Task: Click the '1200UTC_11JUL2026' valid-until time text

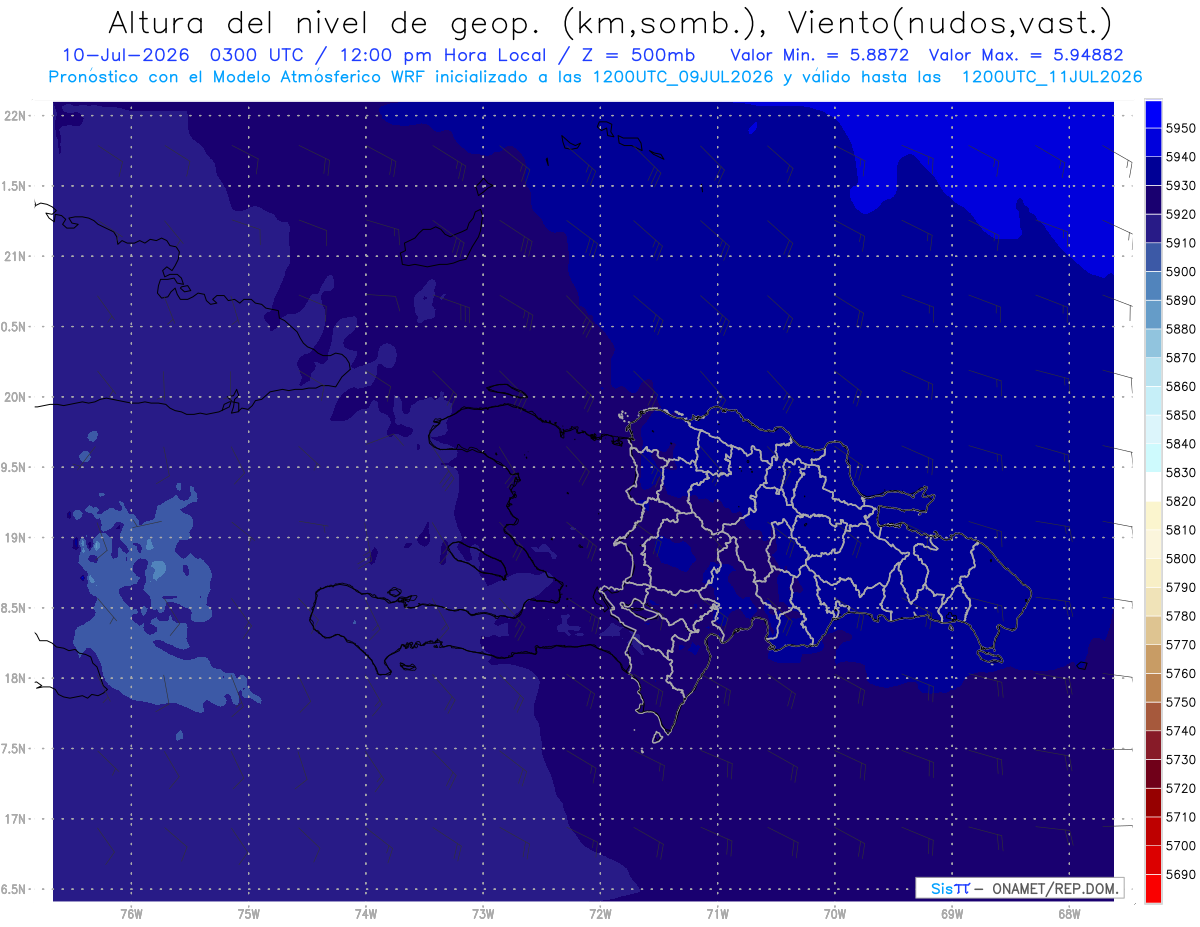Action: [x=1052, y=77]
